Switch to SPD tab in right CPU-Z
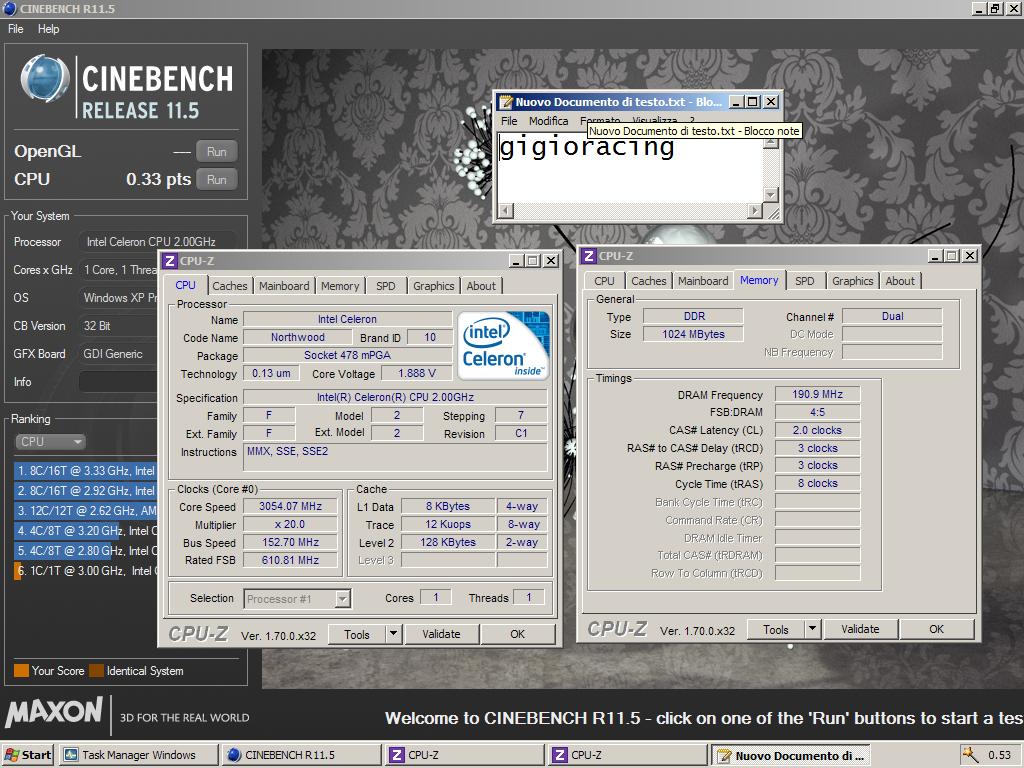1024x768 pixels. pos(805,281)
